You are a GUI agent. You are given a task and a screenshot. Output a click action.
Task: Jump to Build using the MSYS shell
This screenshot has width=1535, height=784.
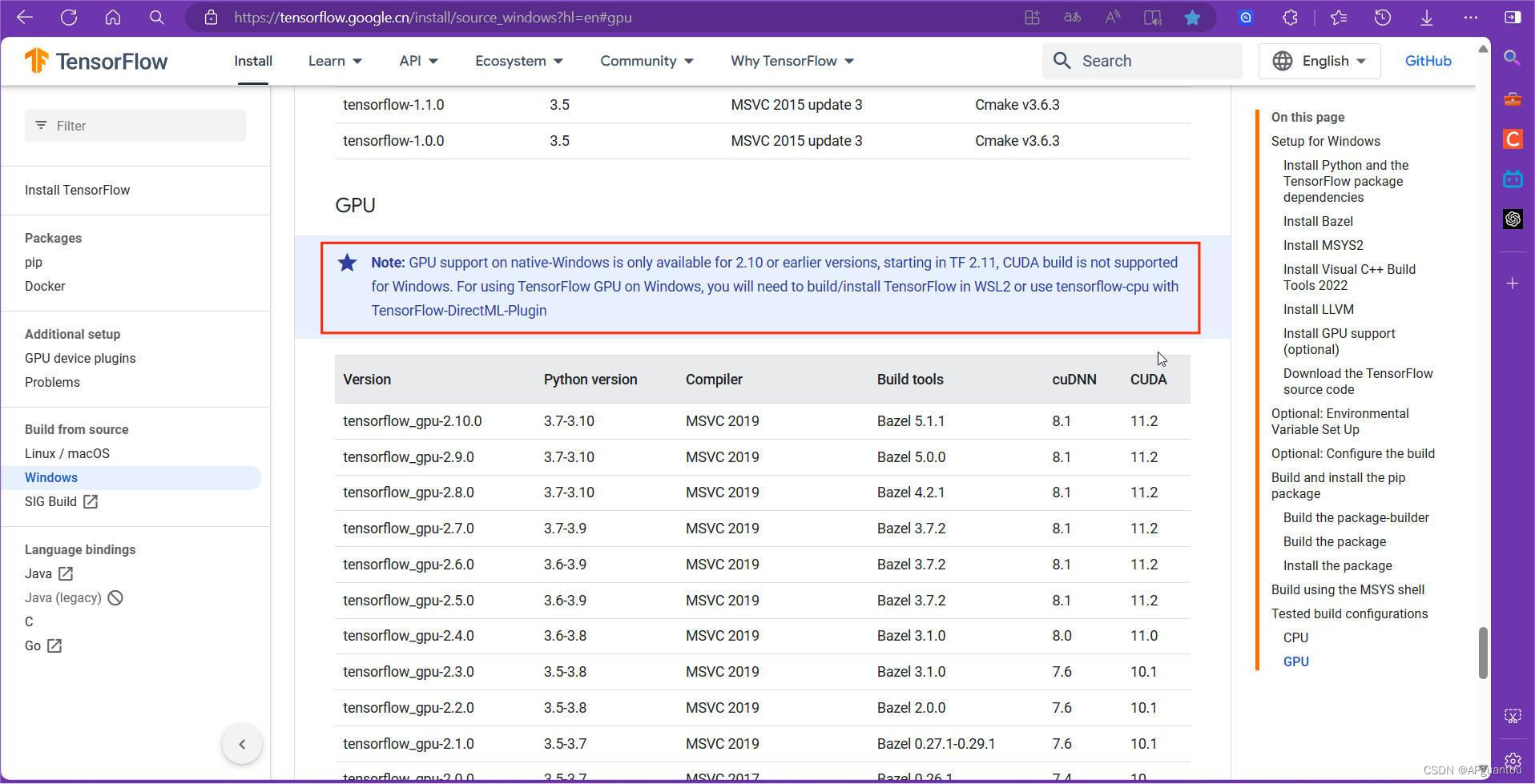click(1348, 589)
